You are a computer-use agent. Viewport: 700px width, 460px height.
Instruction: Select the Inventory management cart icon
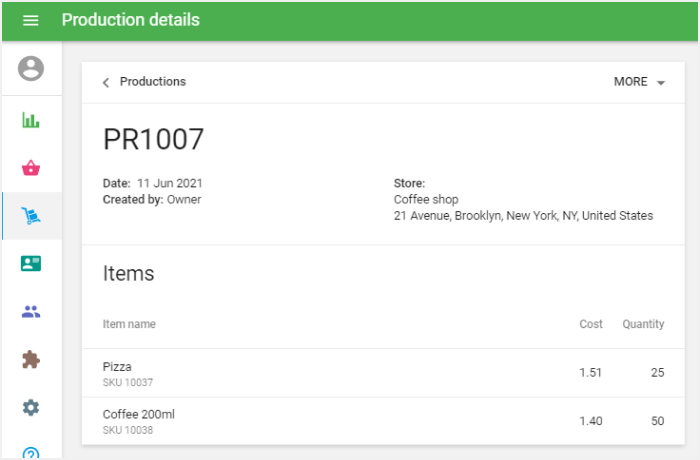pyautogui.click(x=31, y=216)
